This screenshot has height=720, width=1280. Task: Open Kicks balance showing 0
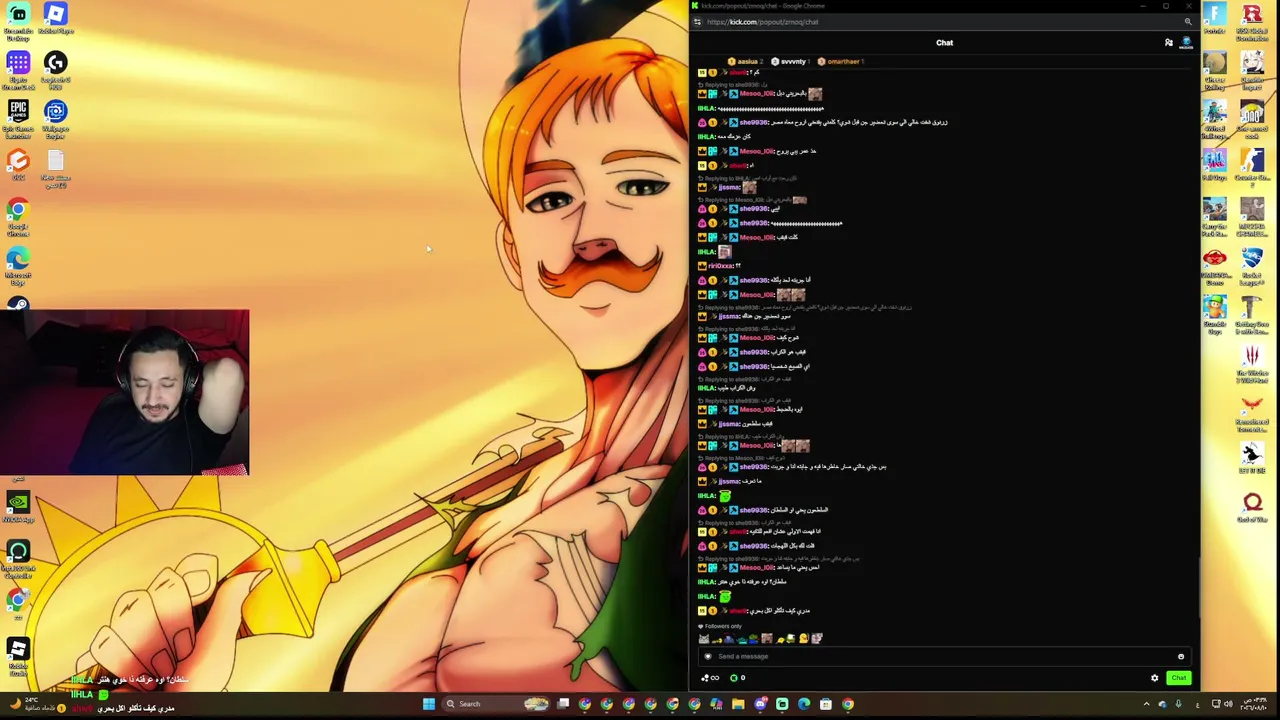[x=738, y=678]
